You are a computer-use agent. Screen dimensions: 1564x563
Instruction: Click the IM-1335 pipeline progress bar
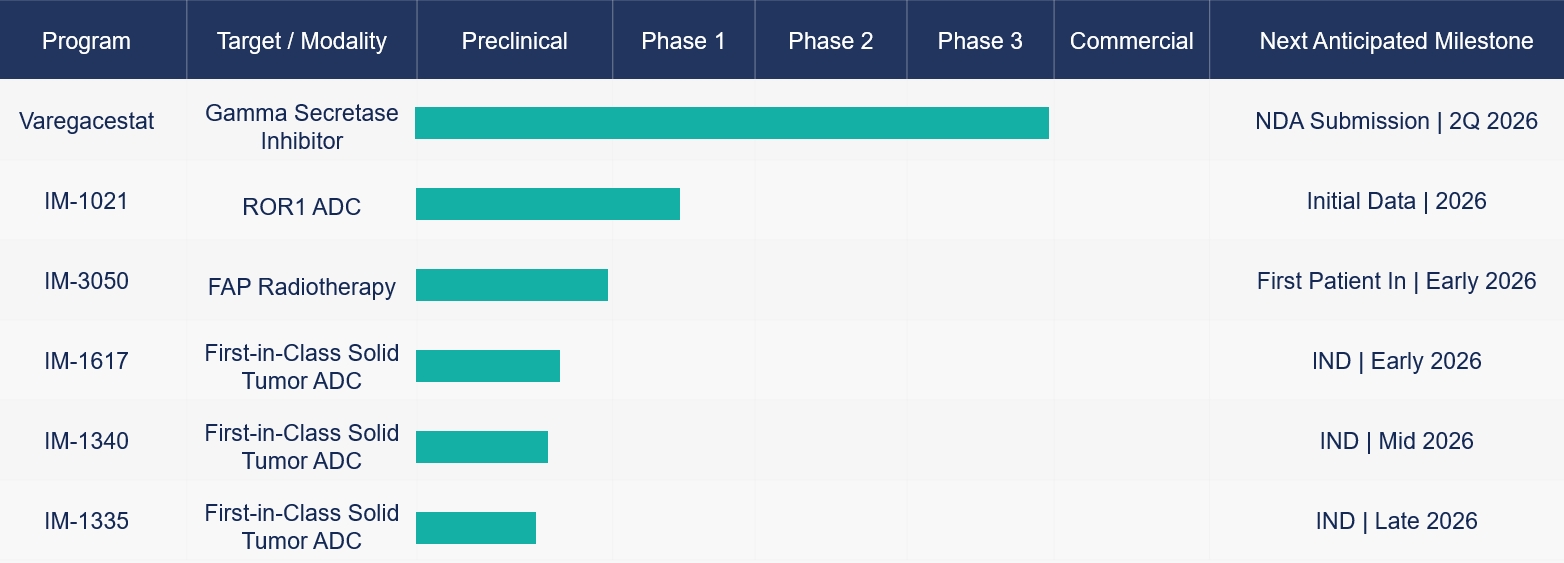(475, 528)
